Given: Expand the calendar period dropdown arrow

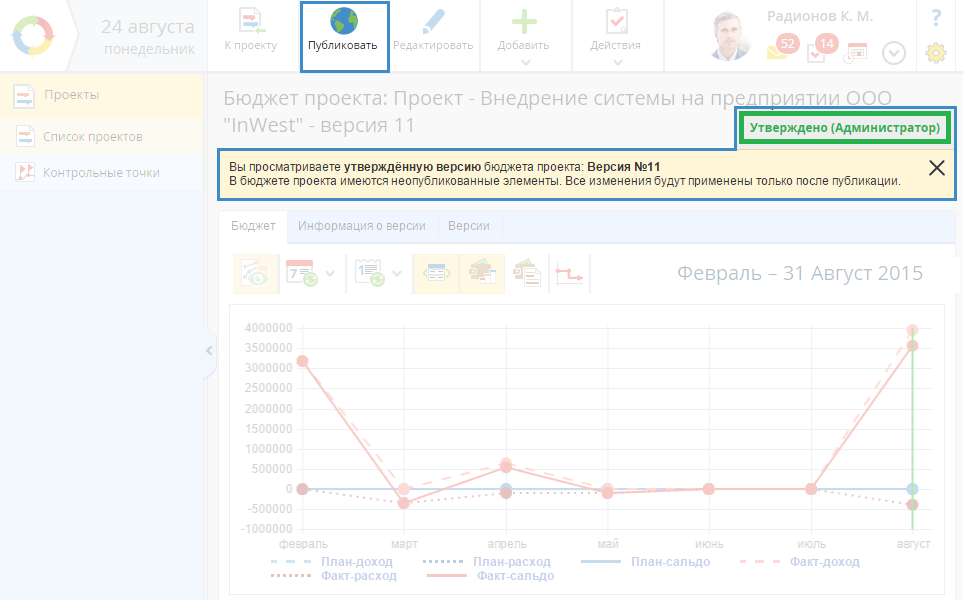Looking at the screenshot, I should tap(330, 273).
